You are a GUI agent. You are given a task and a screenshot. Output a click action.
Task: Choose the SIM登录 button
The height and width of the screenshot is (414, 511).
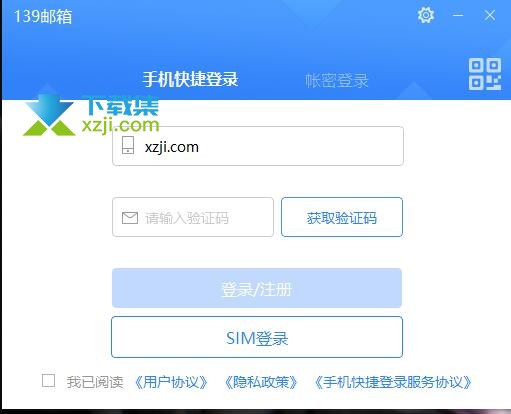(257, 337)
